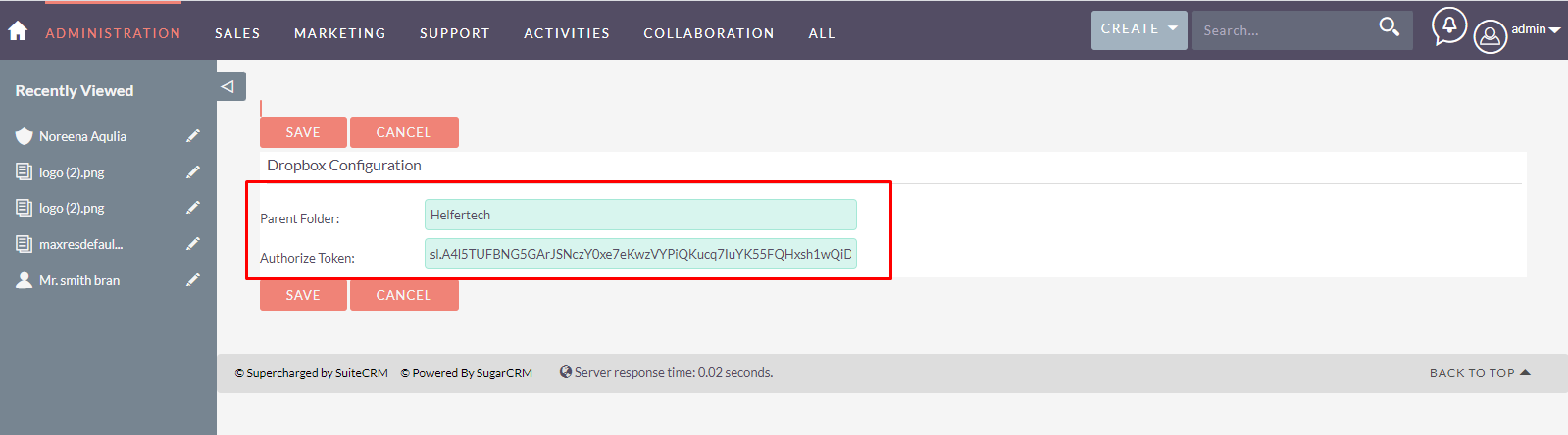The width and height of the screenshot is (1568, 435).
Task: Click the admin user avatar icon
Action: (1490, 37)
